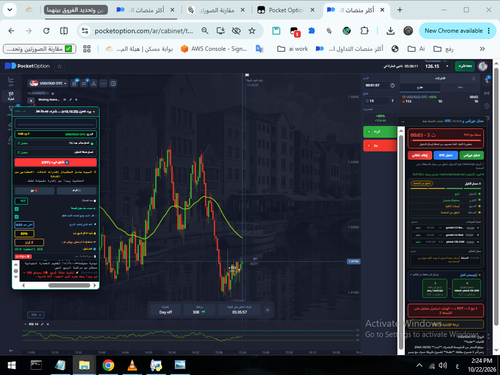This screenshot has width=500, height=375.
Task: Click the yellow 80% percentage field
Action: tap(24, 233)
